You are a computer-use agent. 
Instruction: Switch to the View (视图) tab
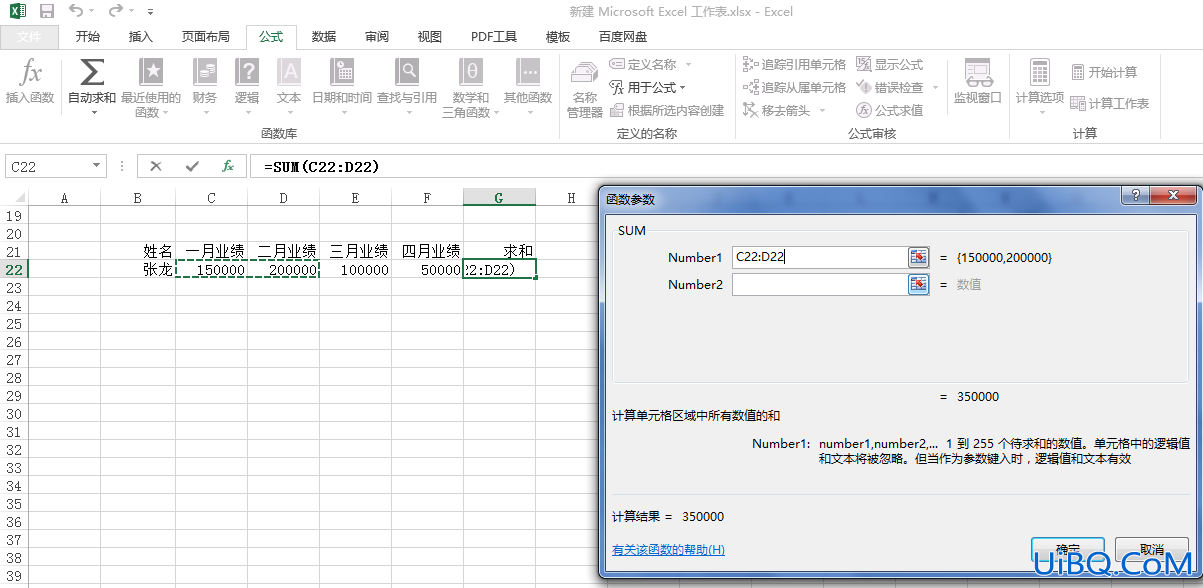[430, 37]
